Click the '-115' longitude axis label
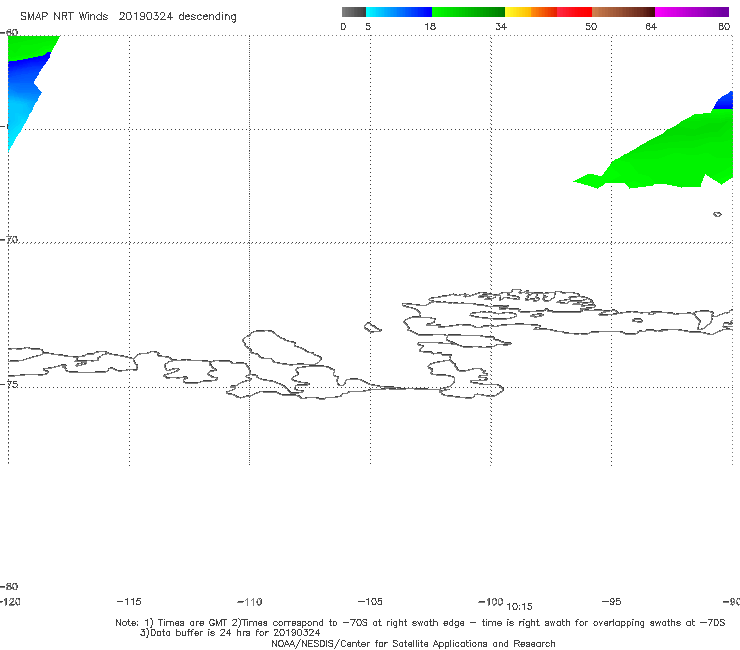The width and height of the screenshot is (740, 650). coord(129,602)
